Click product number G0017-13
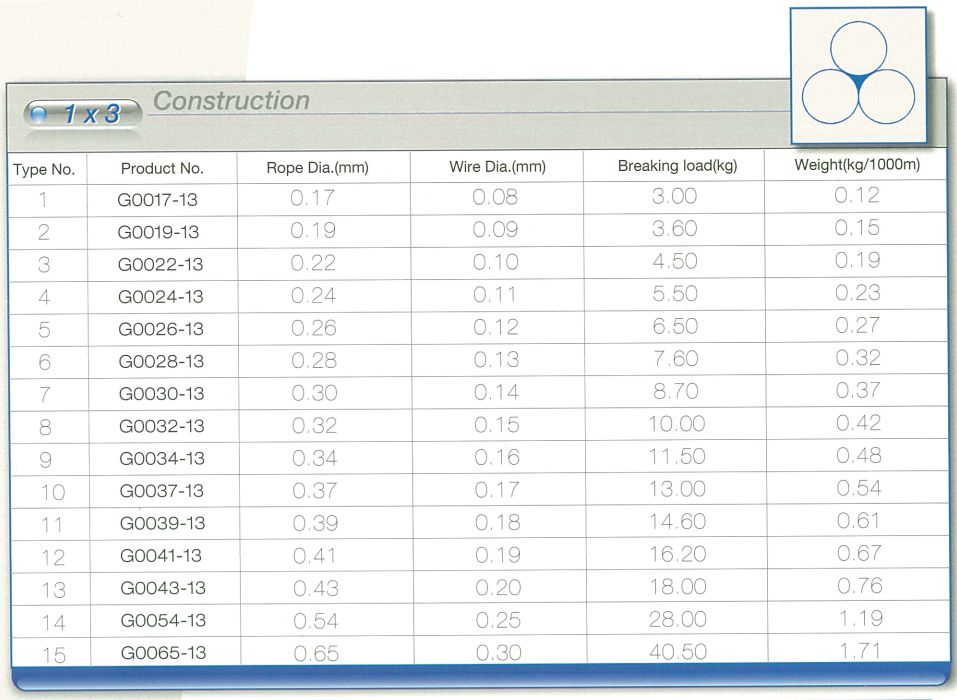This screenshot has width=957, height=700. pos(157,200)
